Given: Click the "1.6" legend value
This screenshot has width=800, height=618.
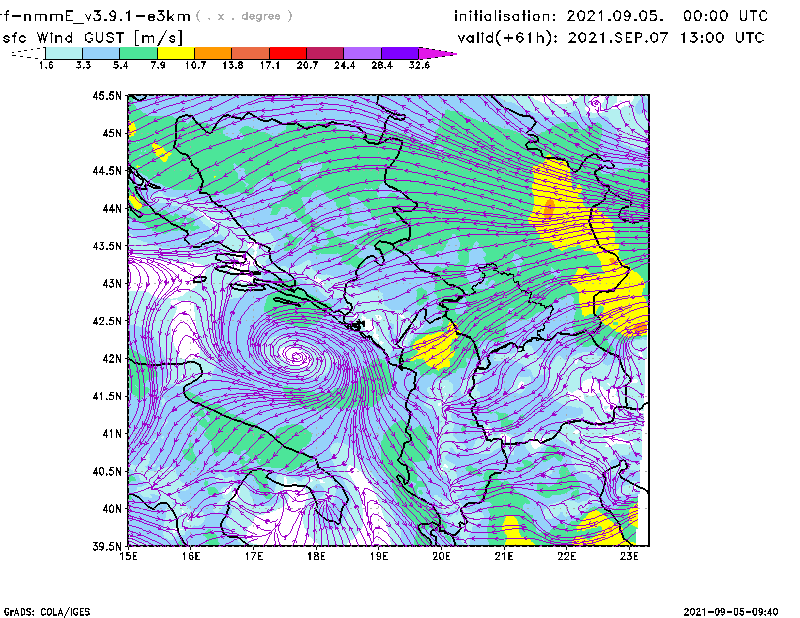Looking at the screenshot, I should tap(46, 65).
